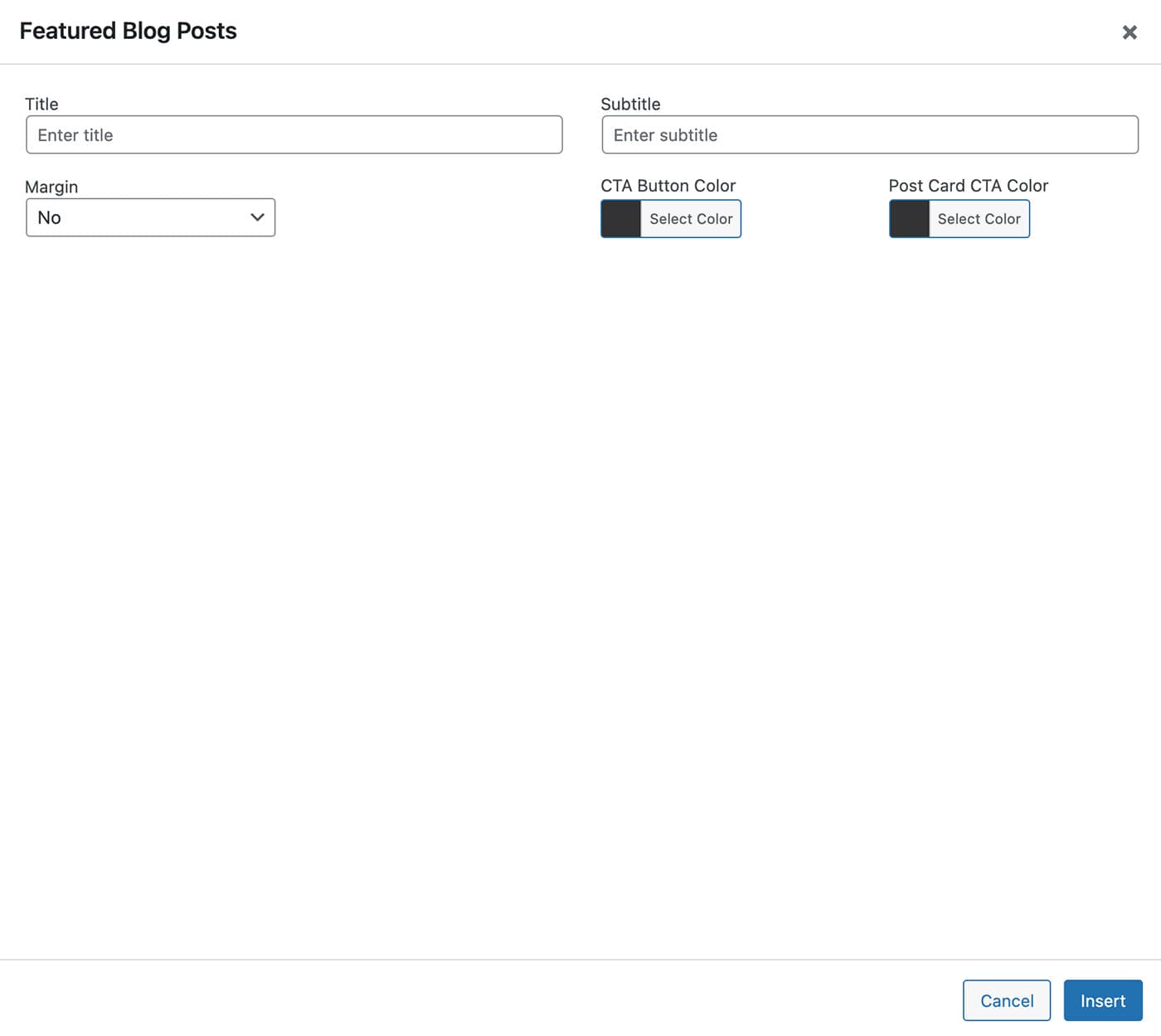1161x1036 pixels.
Task: Focus the 'Enter title' placeholder text
Action: (75, 135)
